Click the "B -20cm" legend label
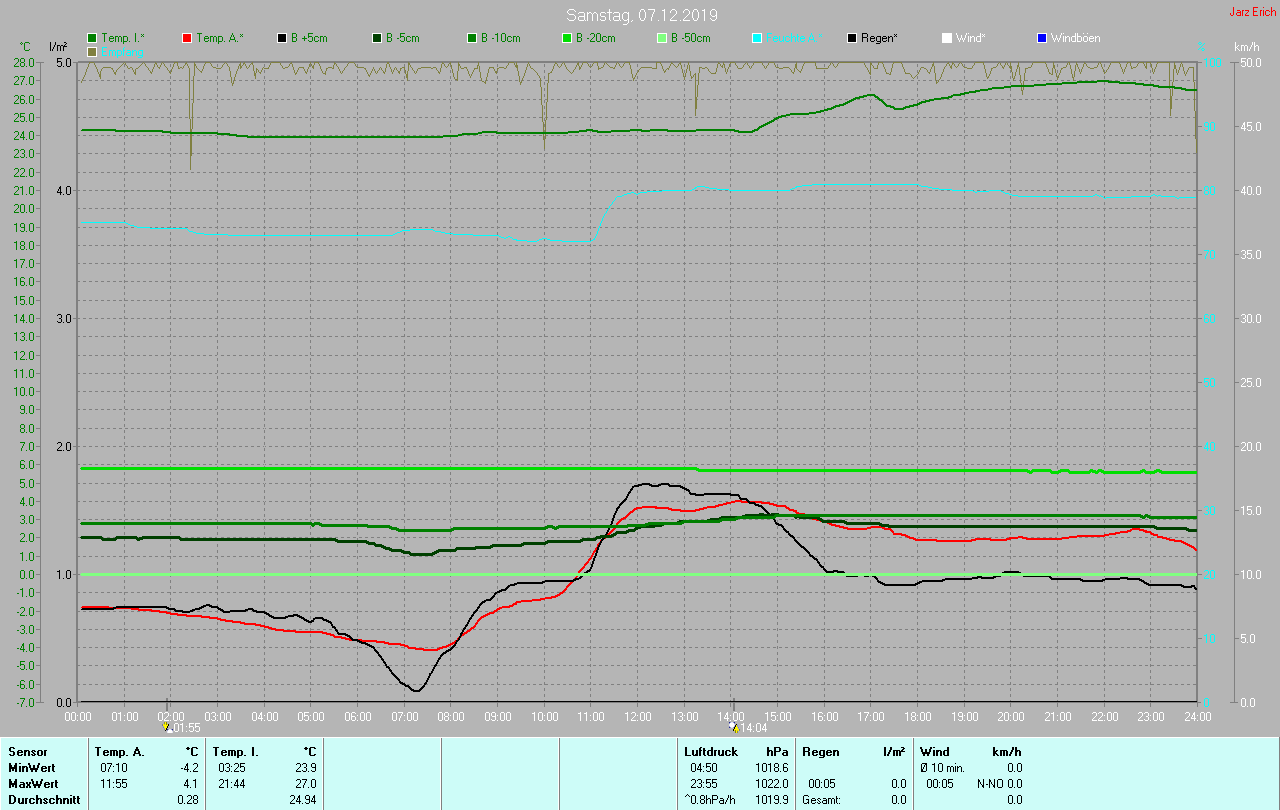The height and width of the screenshot is (810, 1280). [596, 38]
